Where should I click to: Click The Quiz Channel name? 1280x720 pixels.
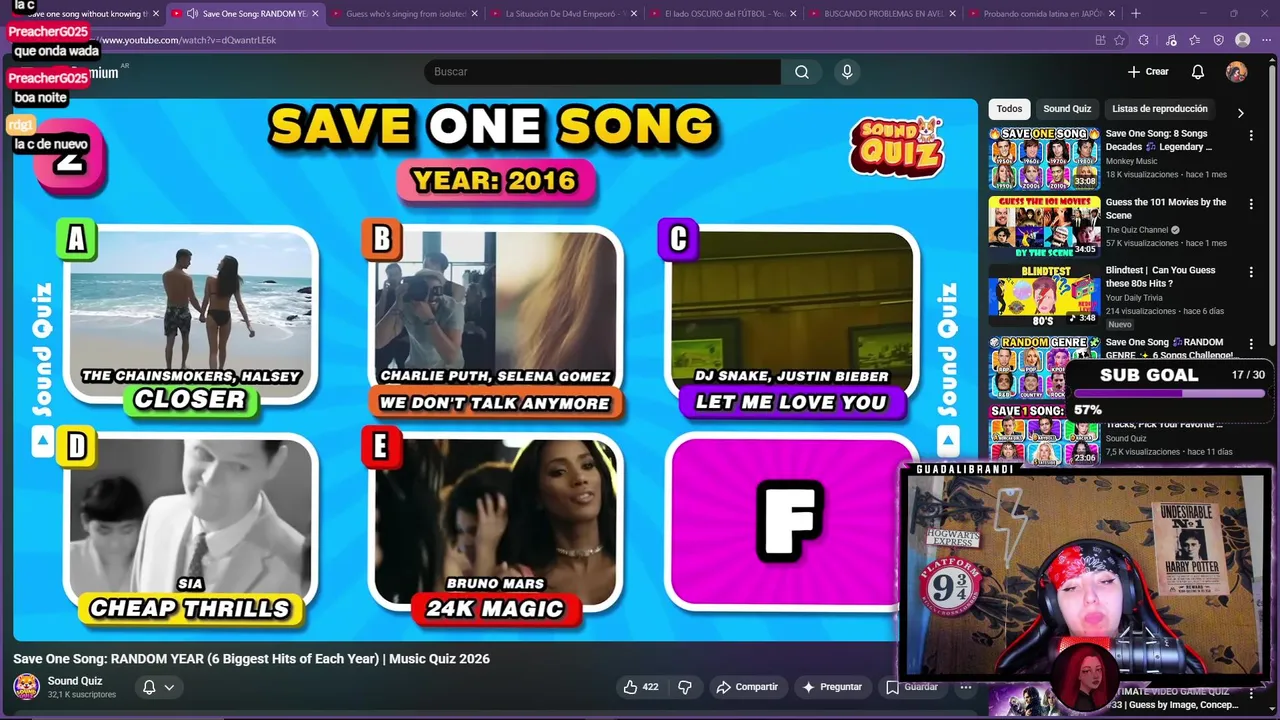pyautogui.click(x=1137, y=230)
